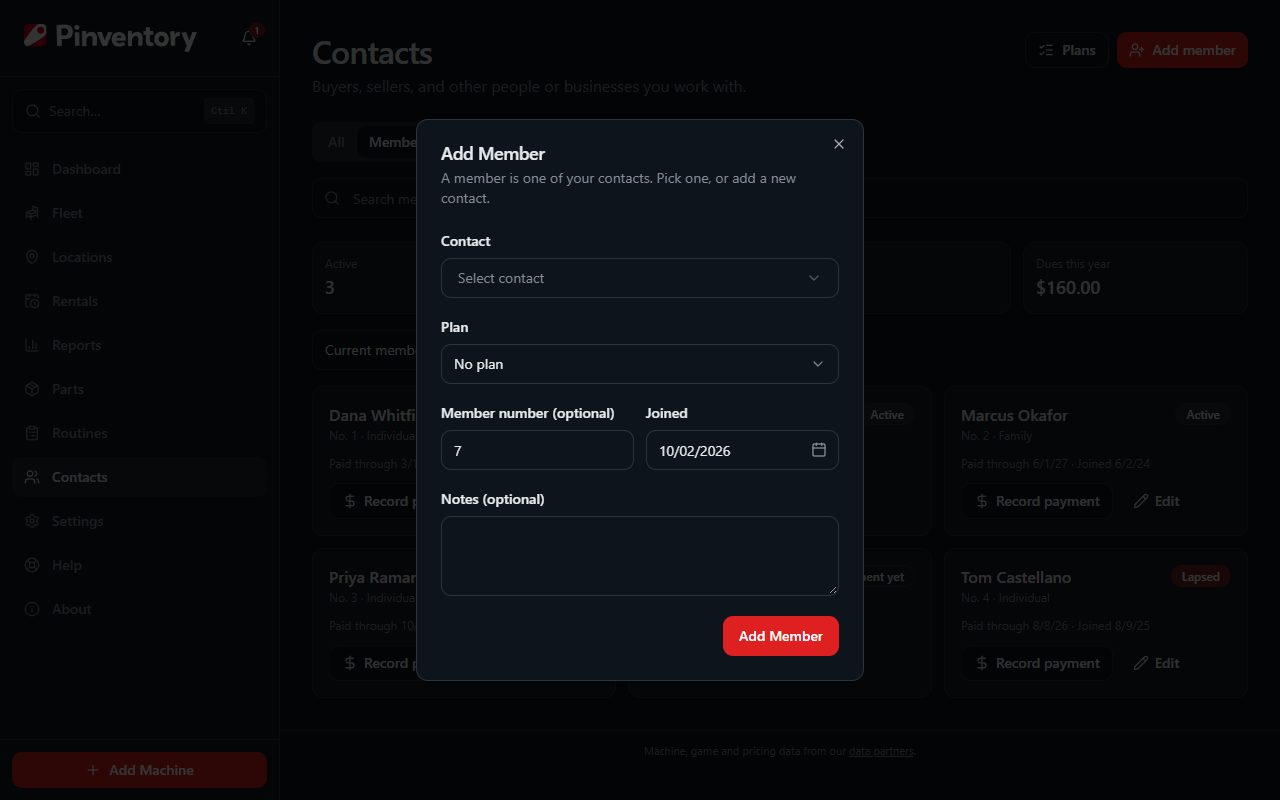Open the Select contact dropdown
The height and width of the screenshot is (800, 1280).
click(x=639, y=278)
